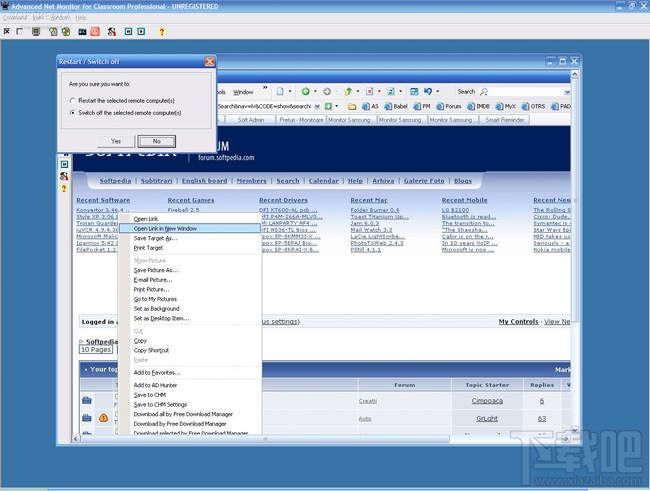Click the browser address URL field
The width and height of the screenshot is (650, 491).
(265, 107)
